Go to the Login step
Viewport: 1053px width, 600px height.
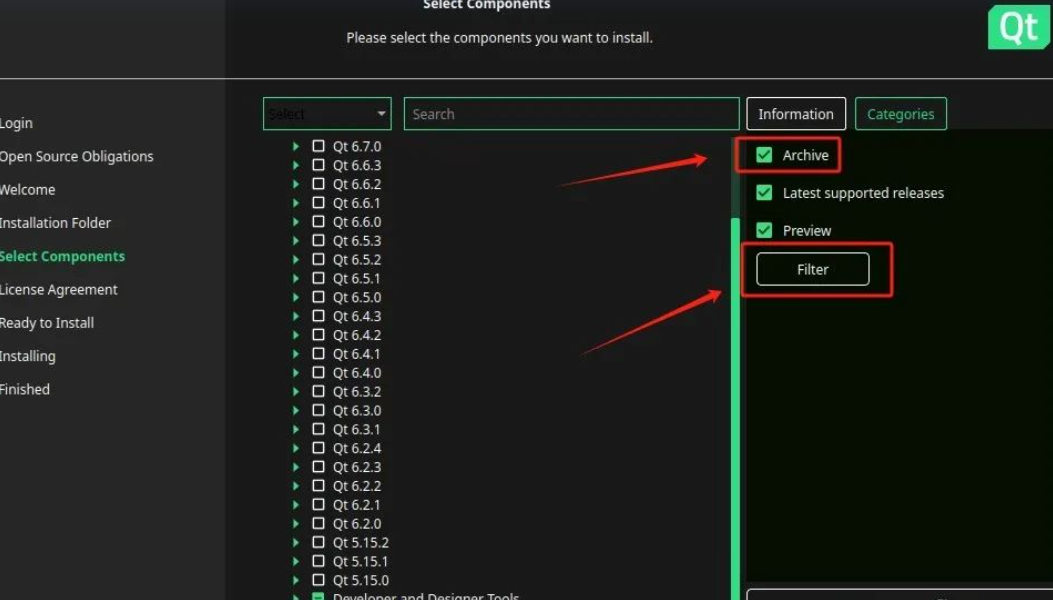click(16, 123)
